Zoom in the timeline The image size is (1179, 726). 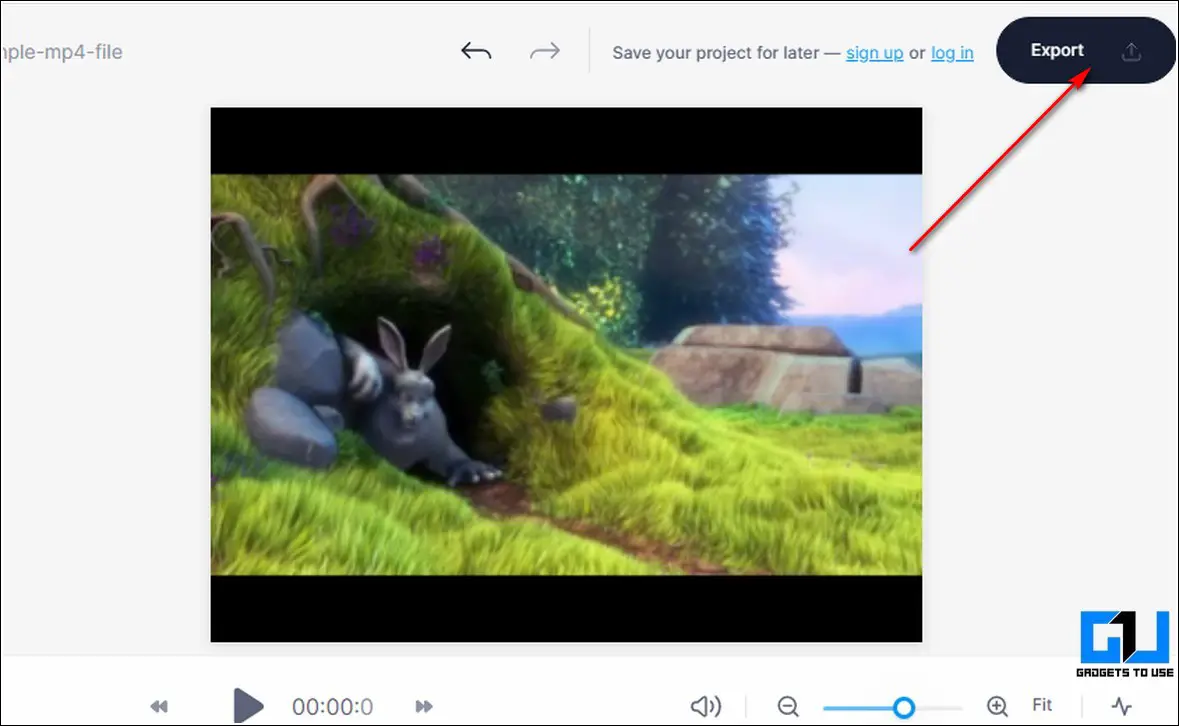[x=997, y=706]
